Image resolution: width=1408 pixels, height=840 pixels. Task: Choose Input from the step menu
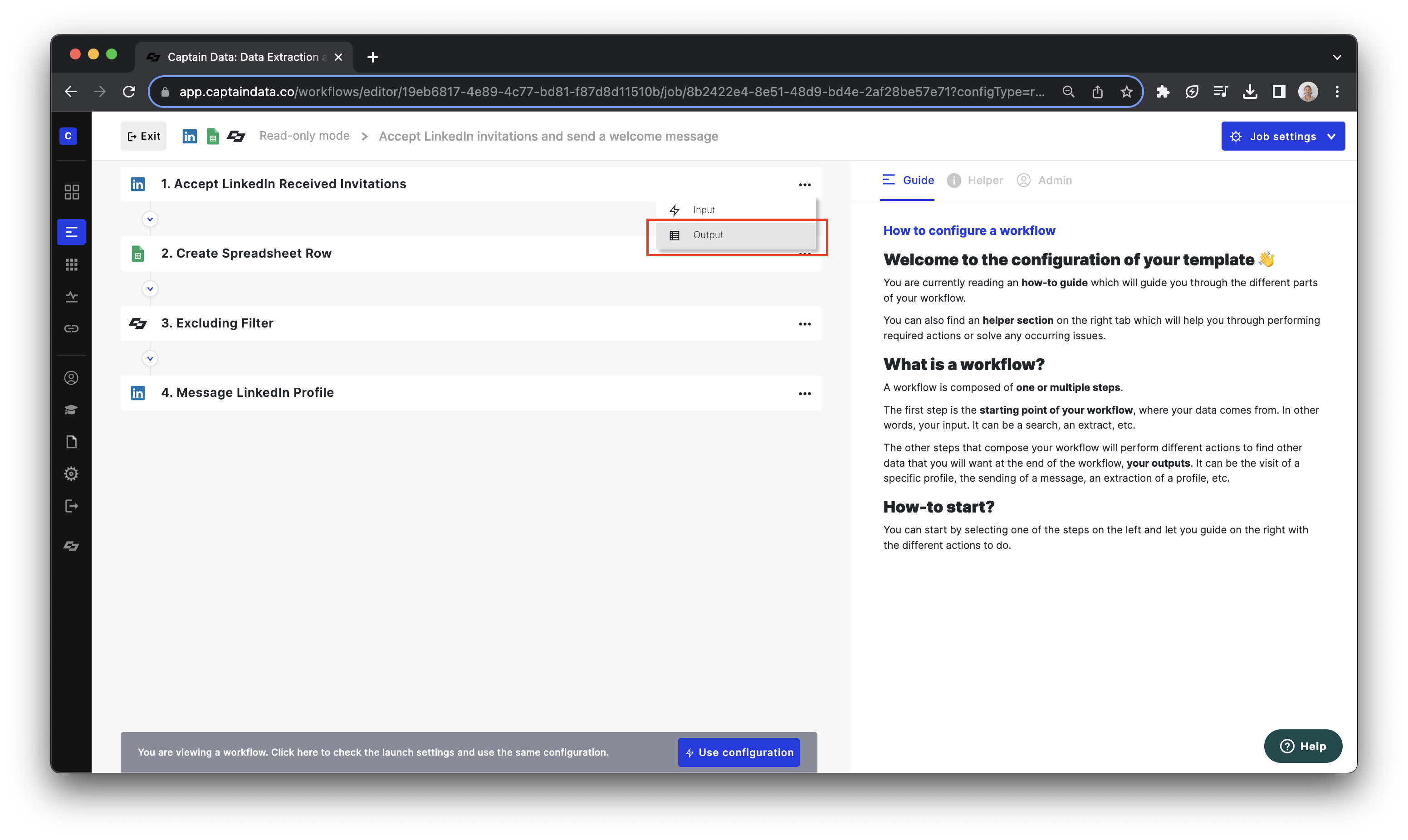[736, 210]
